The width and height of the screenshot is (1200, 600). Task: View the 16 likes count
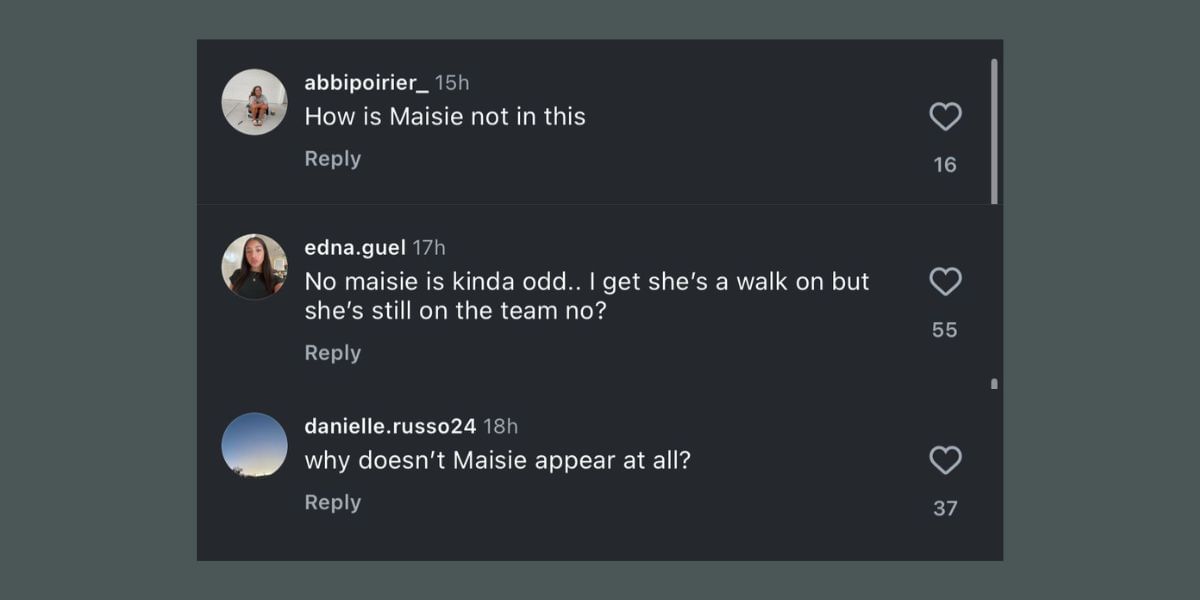[x=945, y=165]
